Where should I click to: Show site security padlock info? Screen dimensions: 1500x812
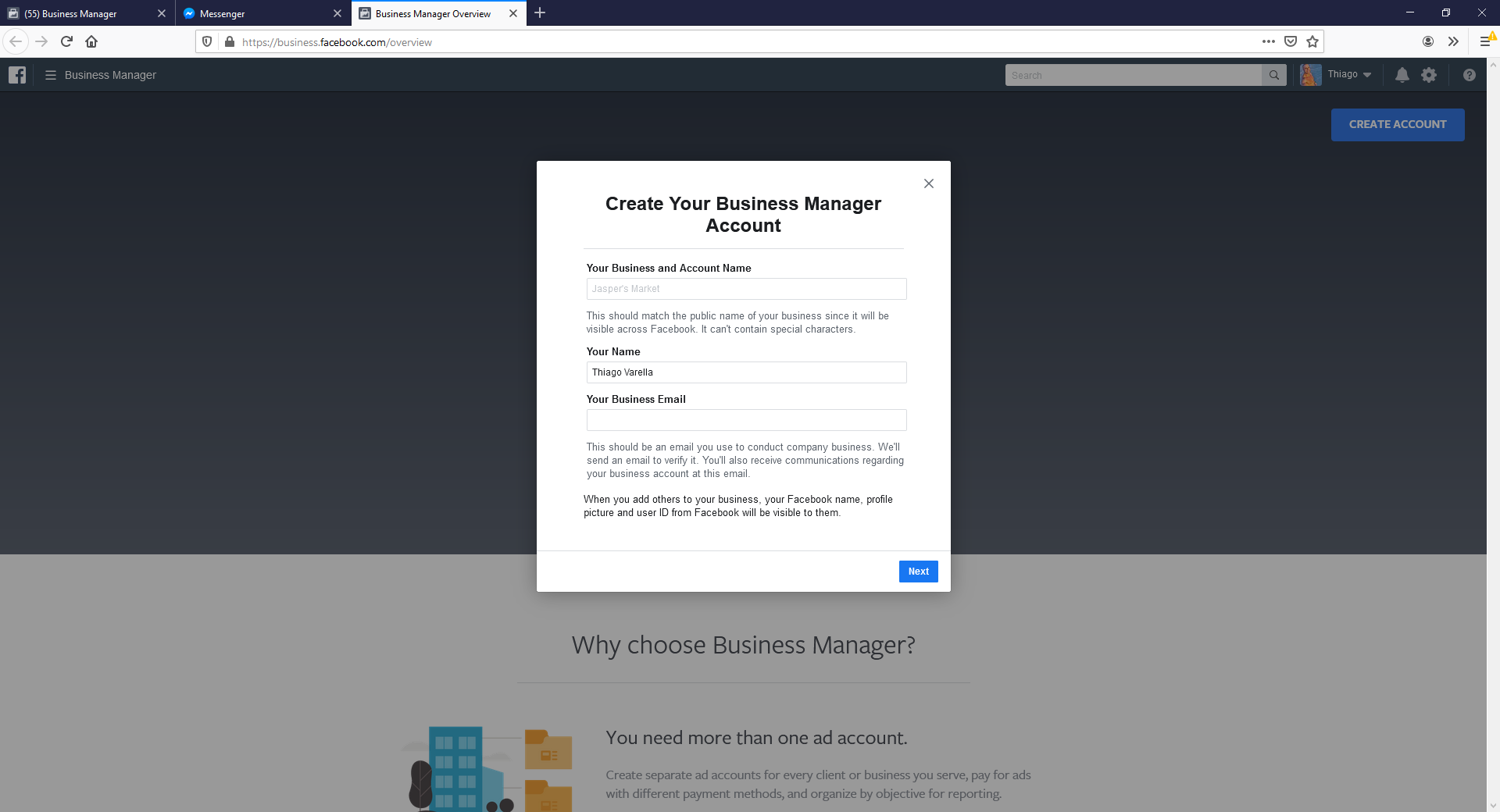[x=229, y=41]
